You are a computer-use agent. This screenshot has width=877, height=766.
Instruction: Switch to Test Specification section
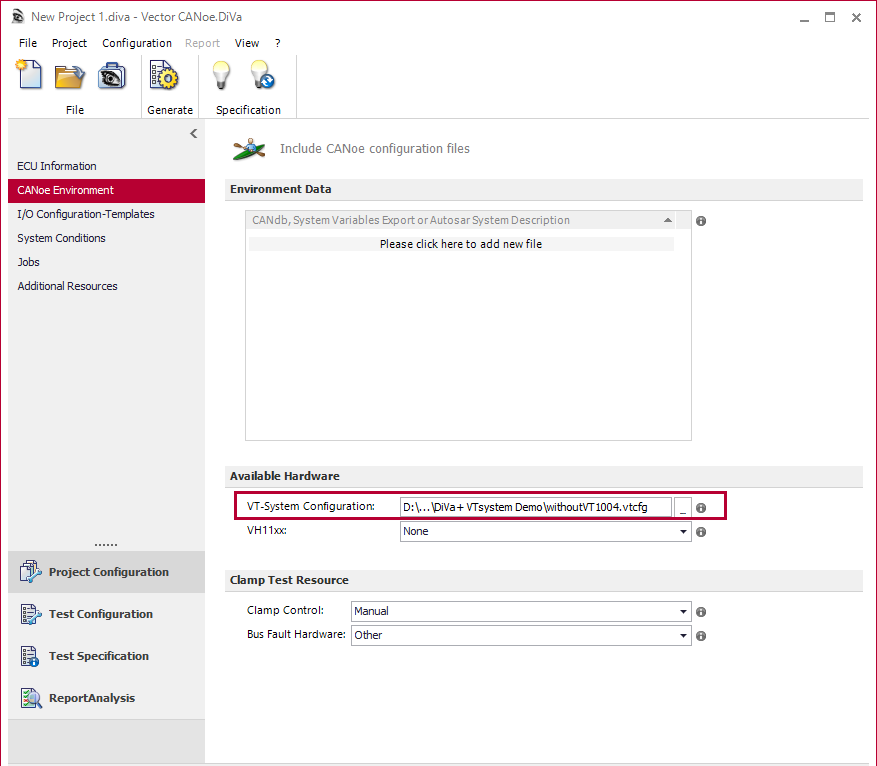point(106,656)
